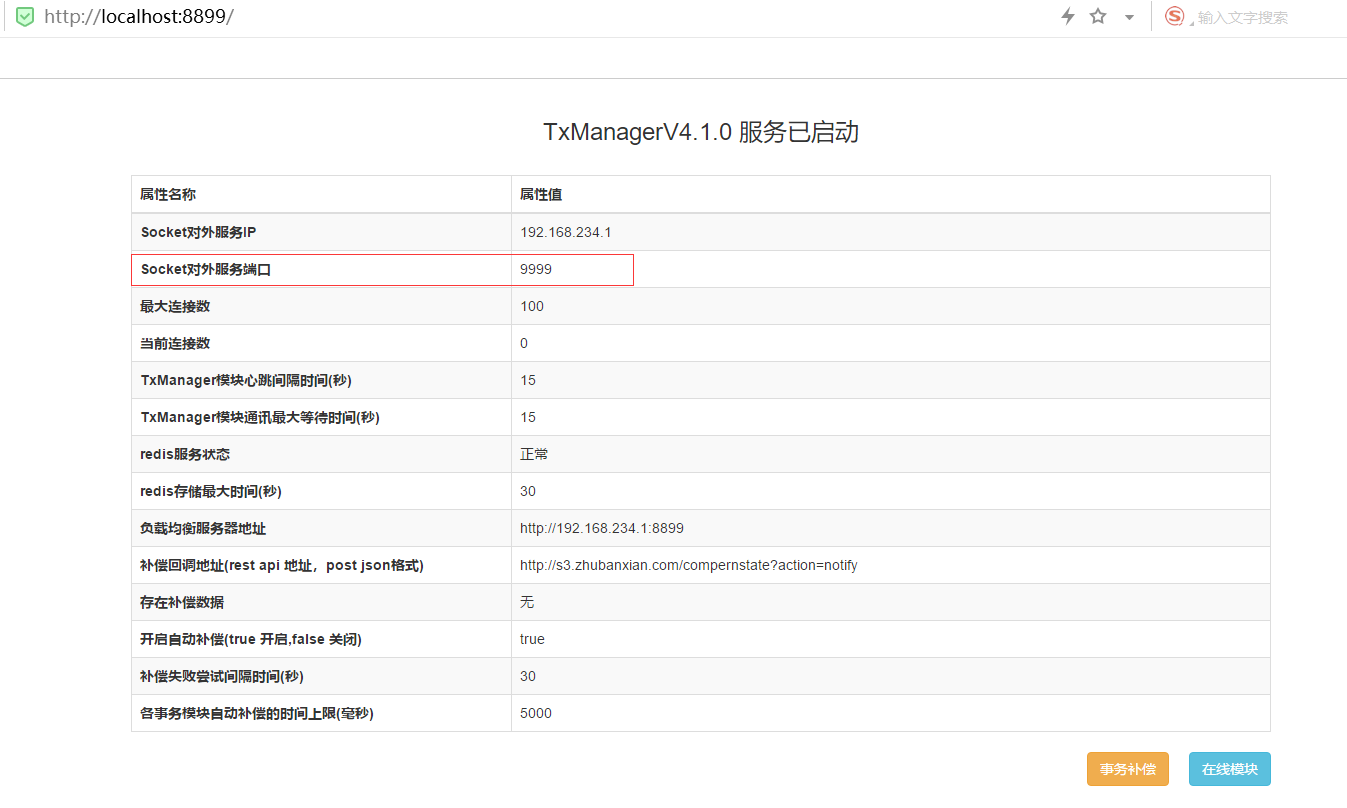The width and height of the screenshot is (1347, 808).
Task: Select the redis服务状态 label
Action: (185, 454)
